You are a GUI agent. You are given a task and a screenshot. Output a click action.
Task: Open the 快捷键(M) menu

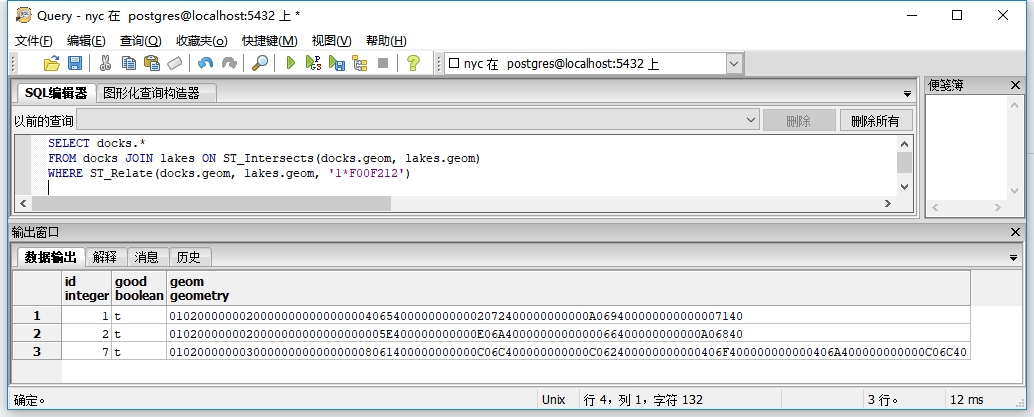click(x=270, y=41)
